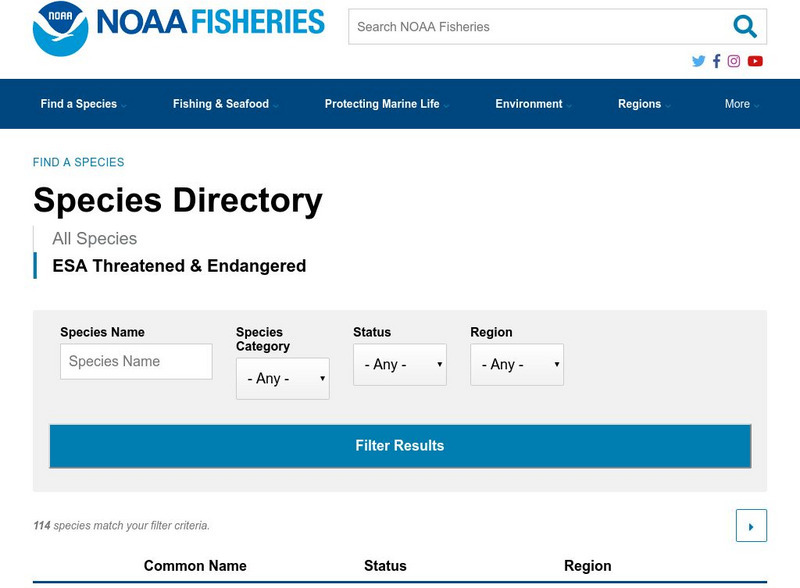
Task: Open the Instagram social icon
Action: coord(734,61)
